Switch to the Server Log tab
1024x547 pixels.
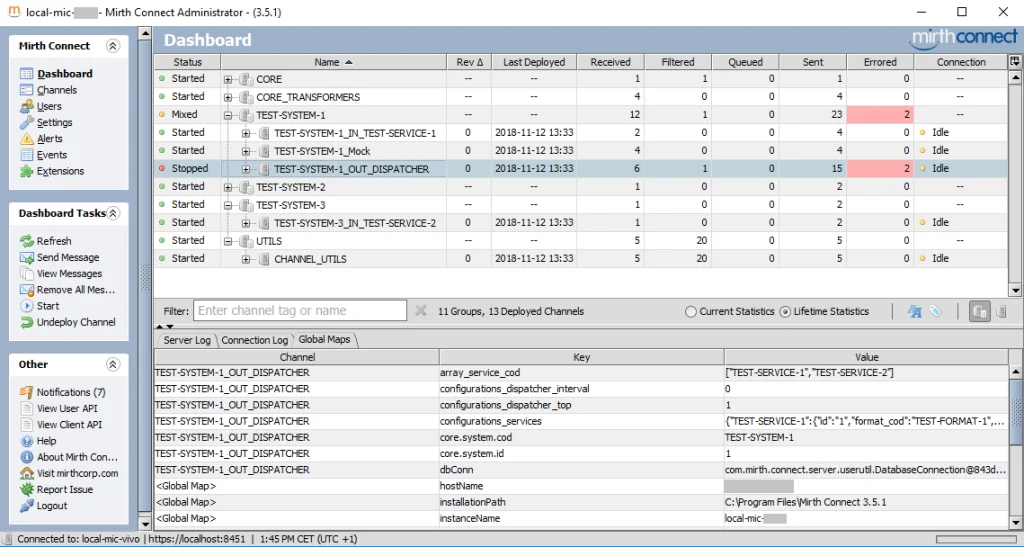click(187, 340)
